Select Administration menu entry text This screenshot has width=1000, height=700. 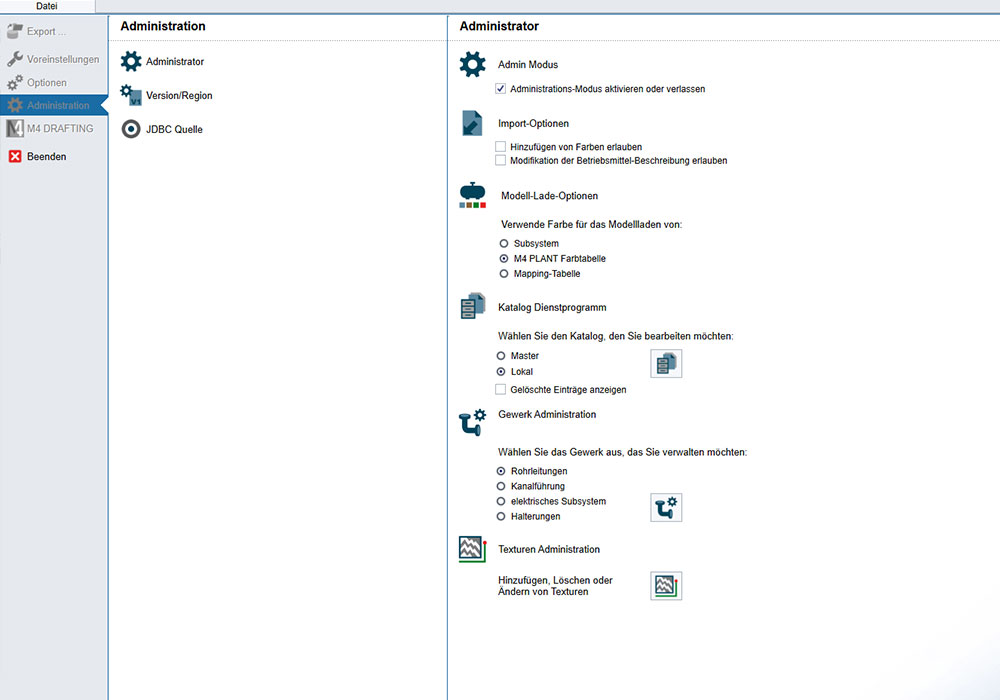click(58, 105)
